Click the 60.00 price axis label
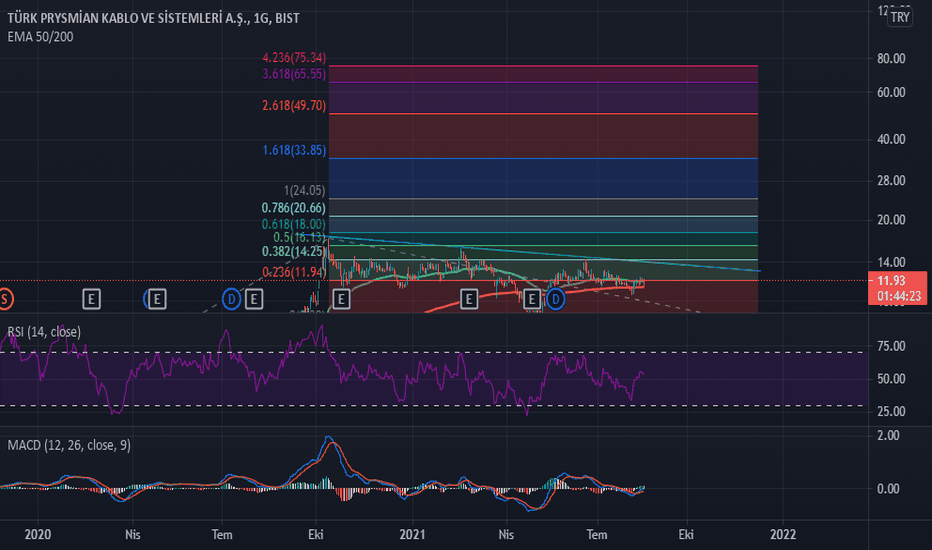Viewport: 932px width, 550px height. coord(891,92)
